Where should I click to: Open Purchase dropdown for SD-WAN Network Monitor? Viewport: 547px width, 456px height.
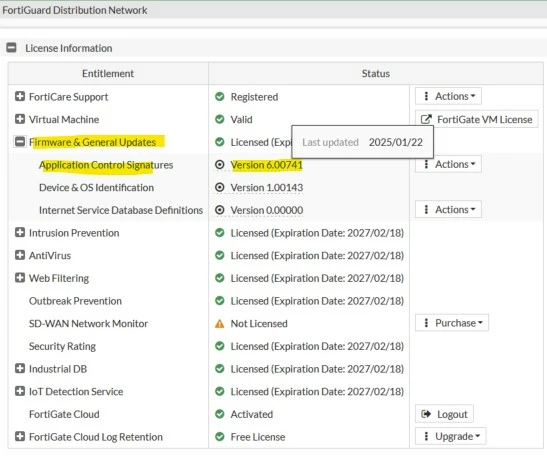tap(452, 323)
